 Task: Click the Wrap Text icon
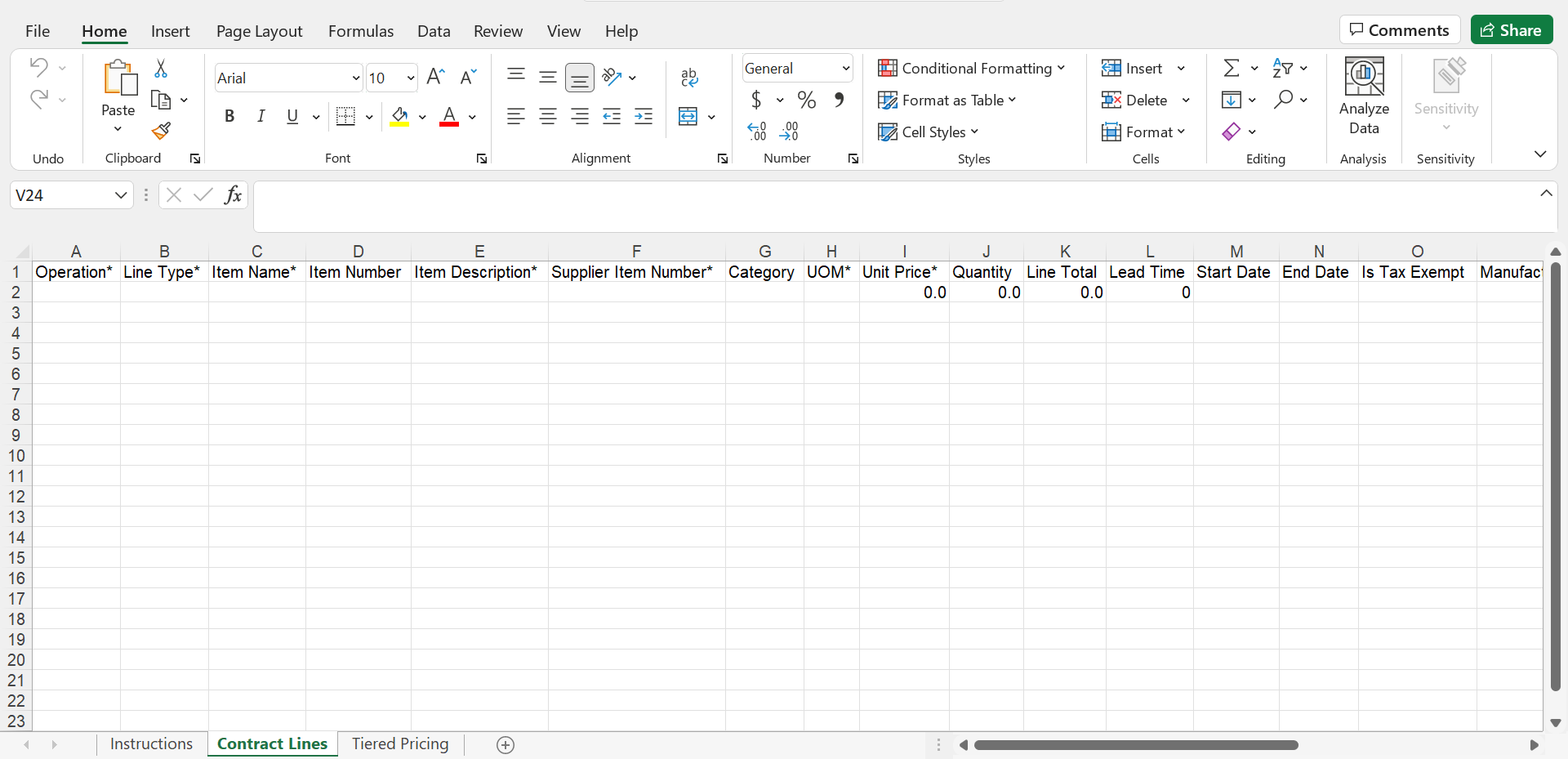[689, 78]
